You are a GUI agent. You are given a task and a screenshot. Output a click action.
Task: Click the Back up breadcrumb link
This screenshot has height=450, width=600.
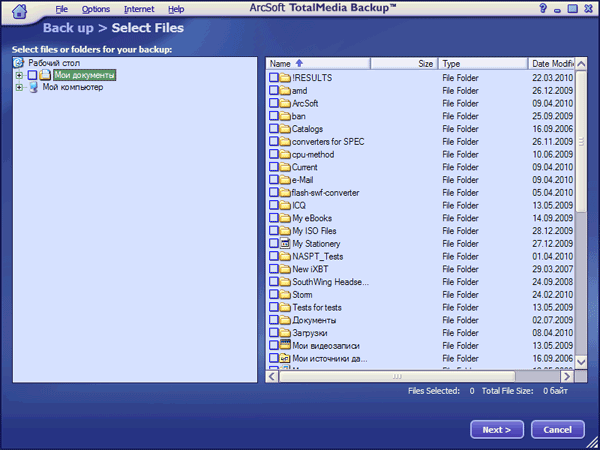click(68, 28)
